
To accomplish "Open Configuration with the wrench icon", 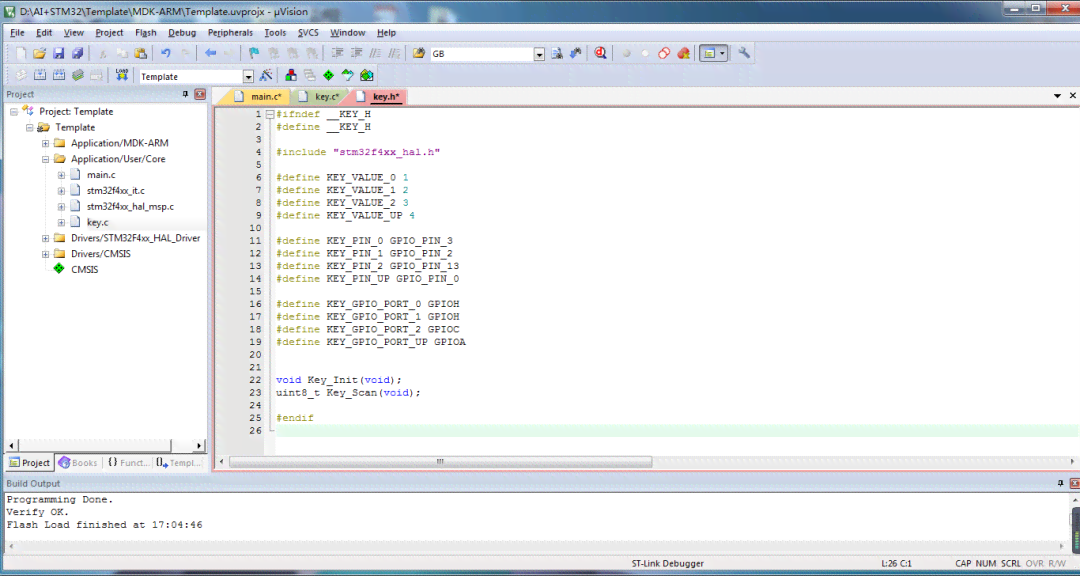I will [x=744, y=53].
